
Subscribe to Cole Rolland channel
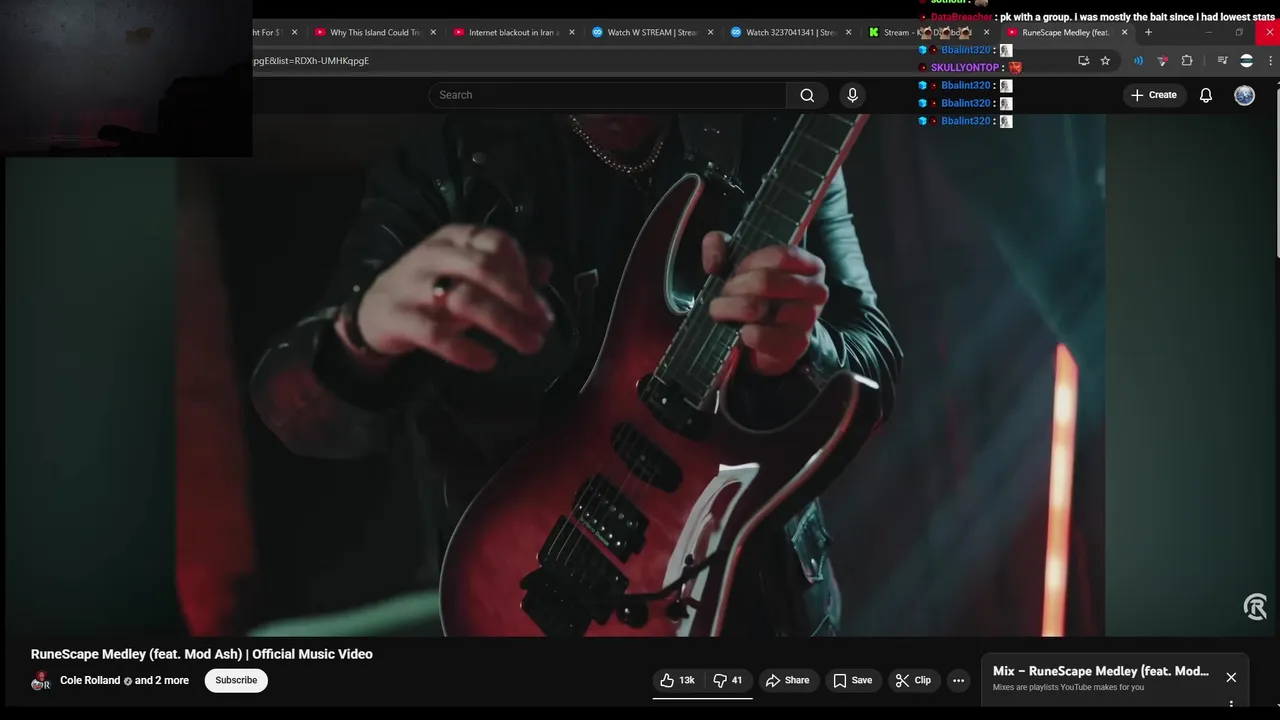pyautogui.click(x=236, y=680)
